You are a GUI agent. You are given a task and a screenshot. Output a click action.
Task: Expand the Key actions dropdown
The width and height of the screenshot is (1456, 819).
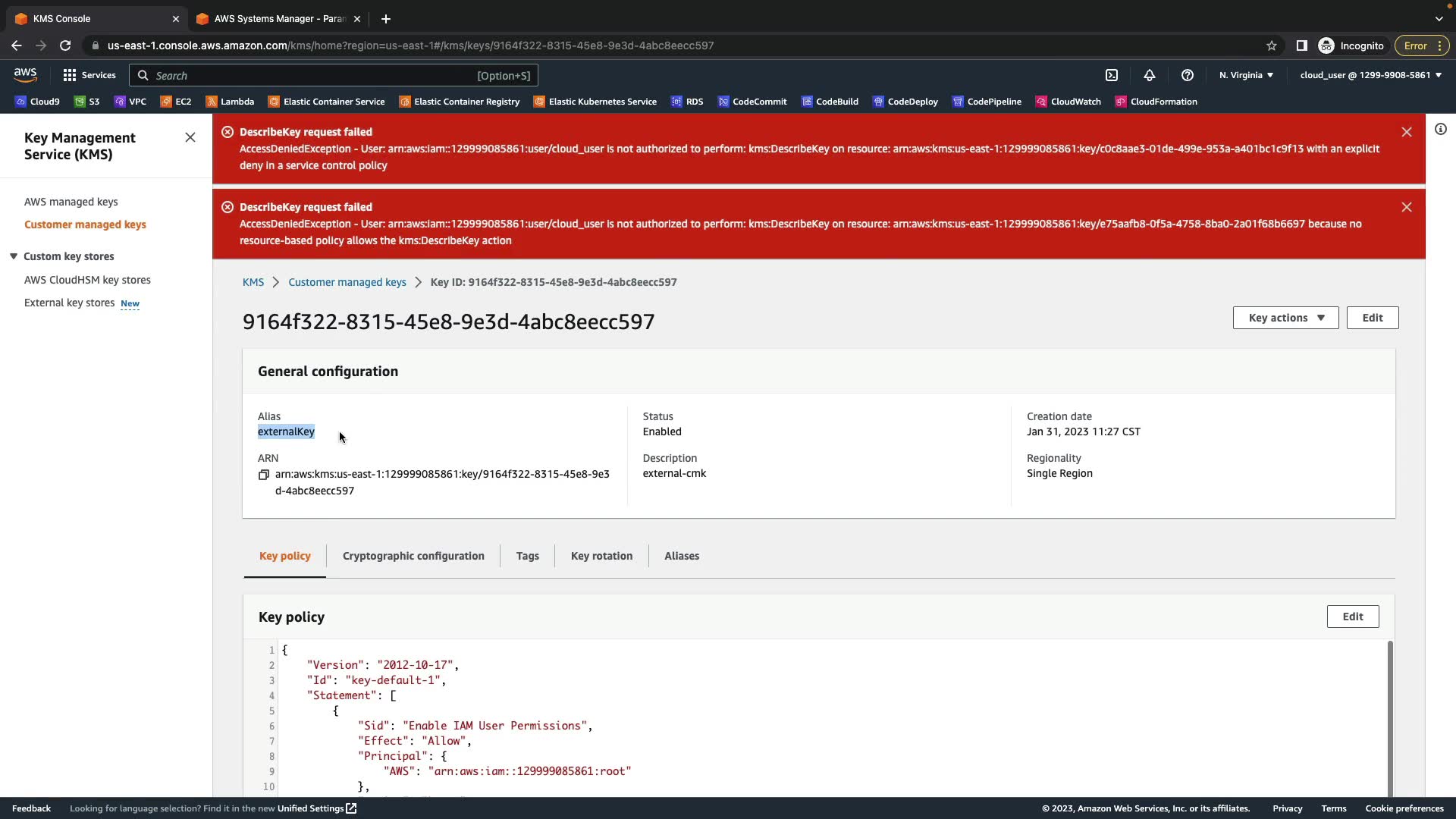coord(1285,318)
